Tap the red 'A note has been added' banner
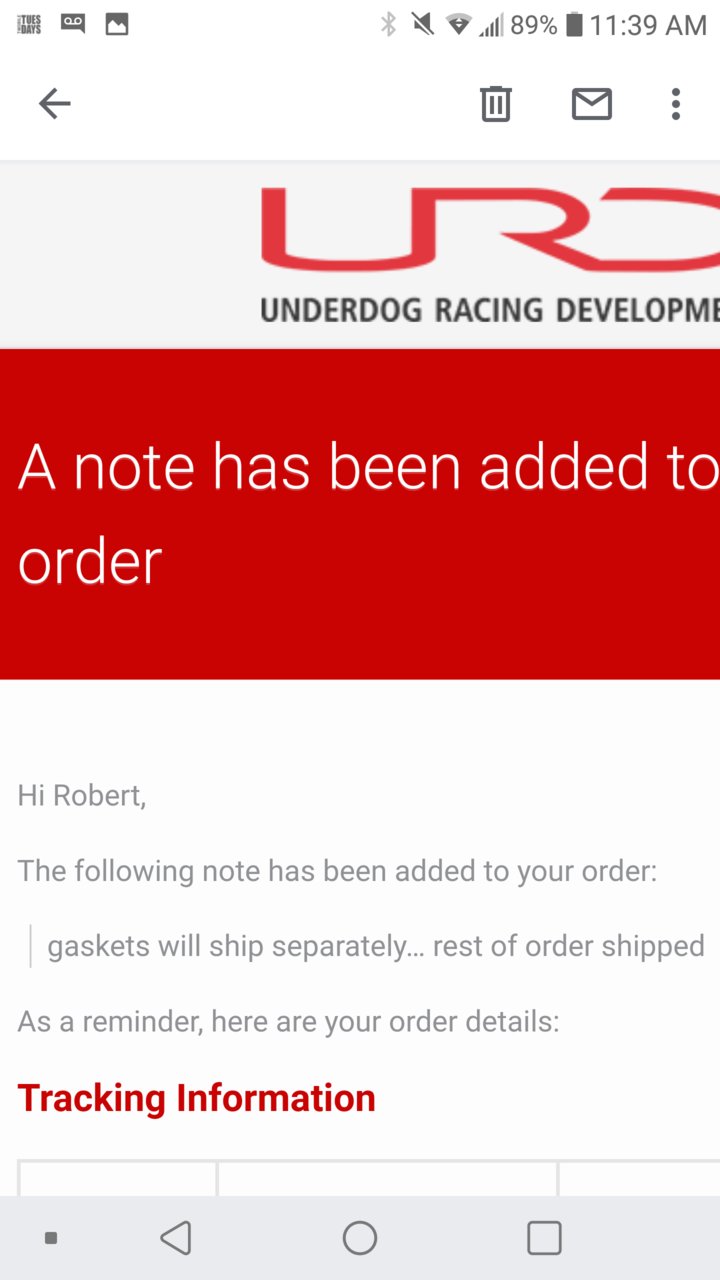 click(360, 514)
